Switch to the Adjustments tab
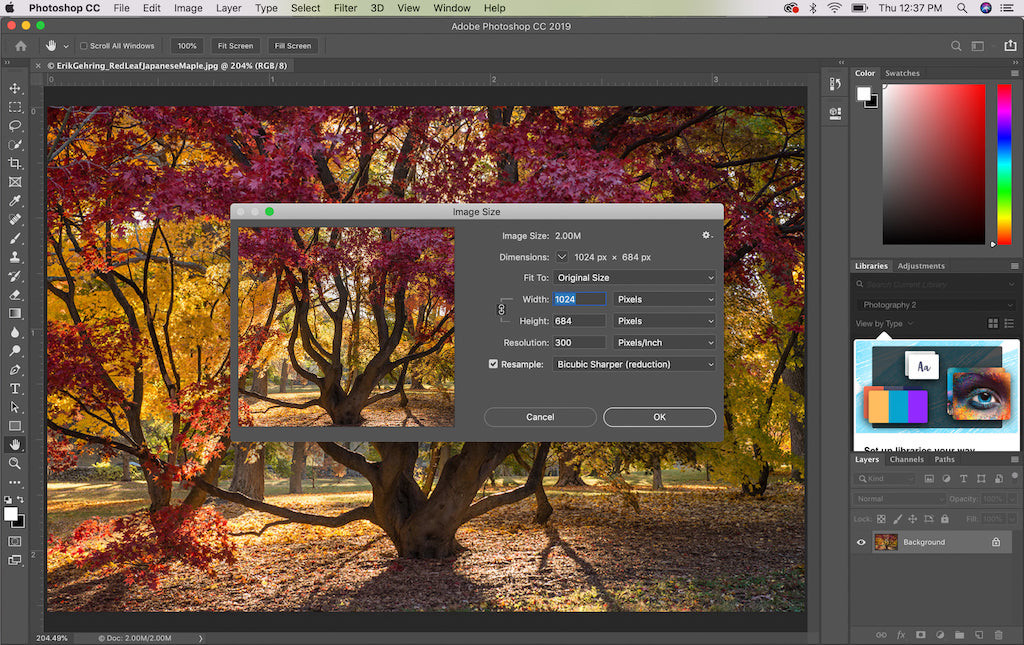Image resolution: width=1024 pixels, height=645 pixels. coord(921,266)
